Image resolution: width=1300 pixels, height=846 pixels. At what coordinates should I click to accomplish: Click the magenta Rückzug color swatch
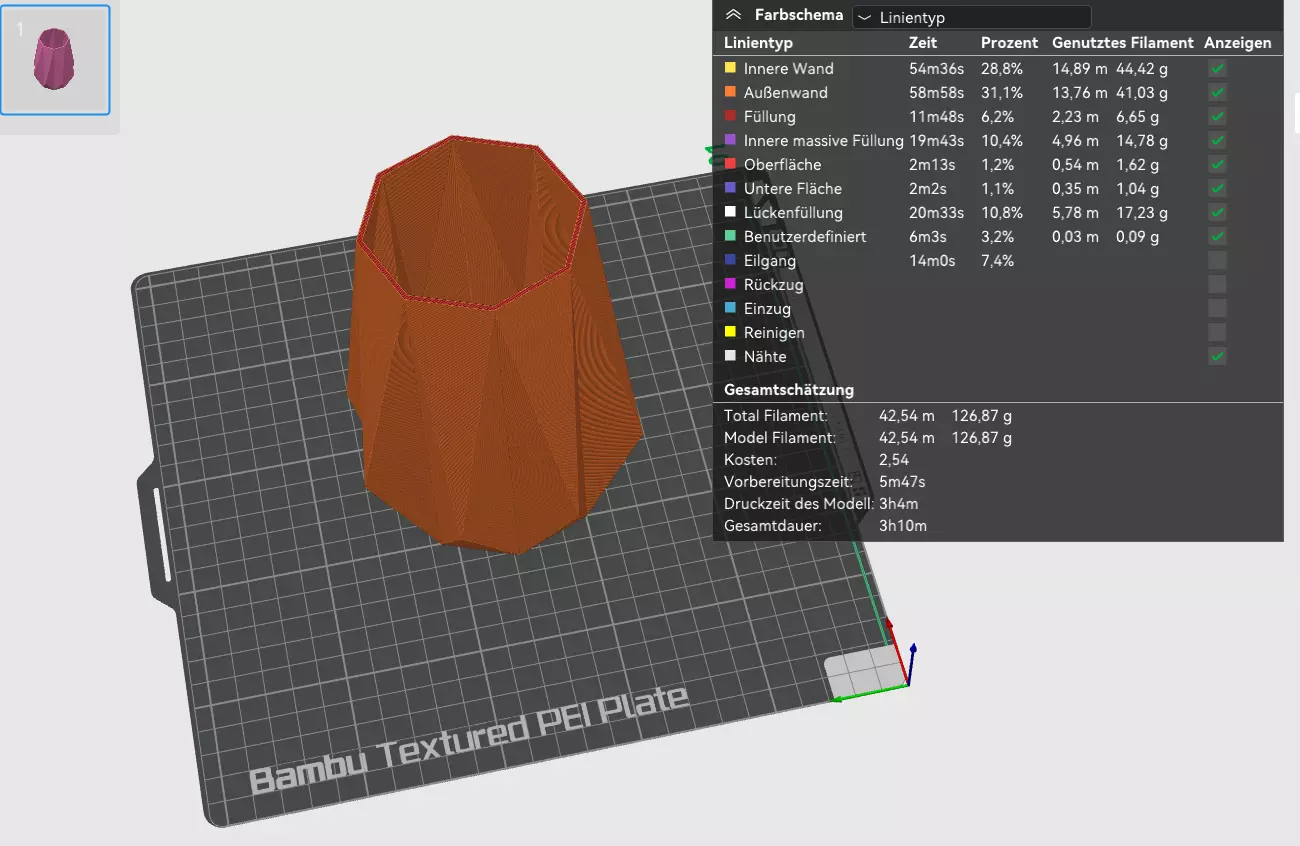(x=730, y=284)
